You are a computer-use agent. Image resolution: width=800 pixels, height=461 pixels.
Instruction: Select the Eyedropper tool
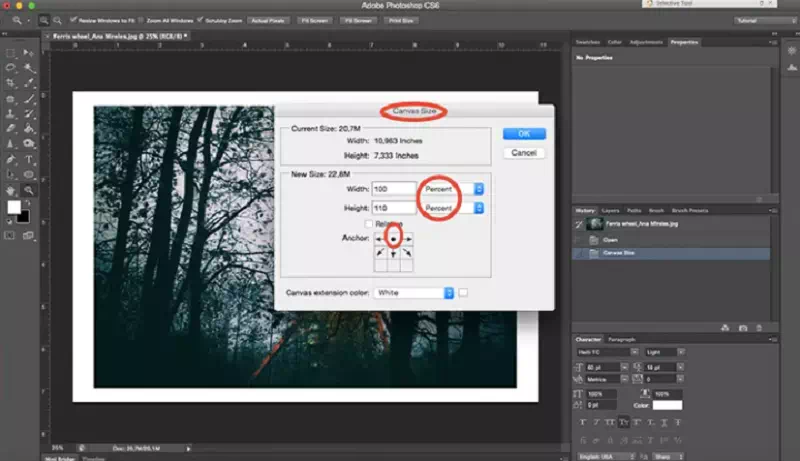pyautogui.click(x=29, y=83)
